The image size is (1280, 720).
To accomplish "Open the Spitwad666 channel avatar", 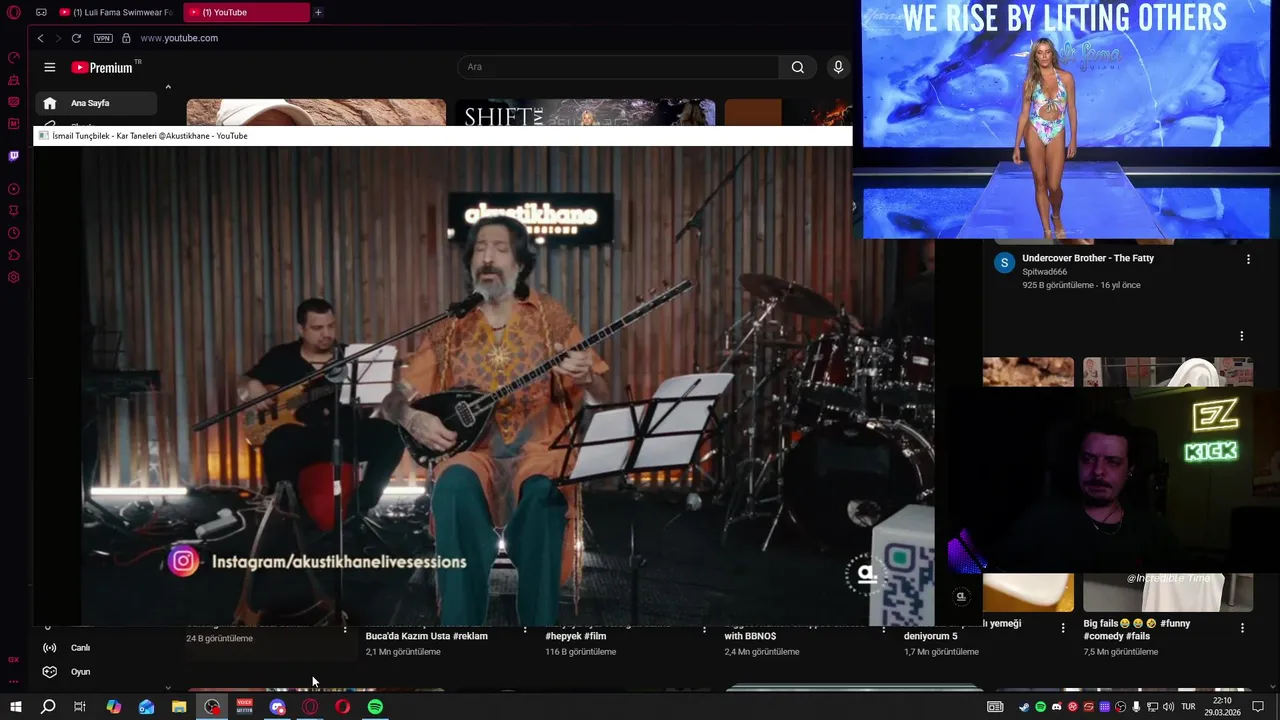I will [1004, 263].
